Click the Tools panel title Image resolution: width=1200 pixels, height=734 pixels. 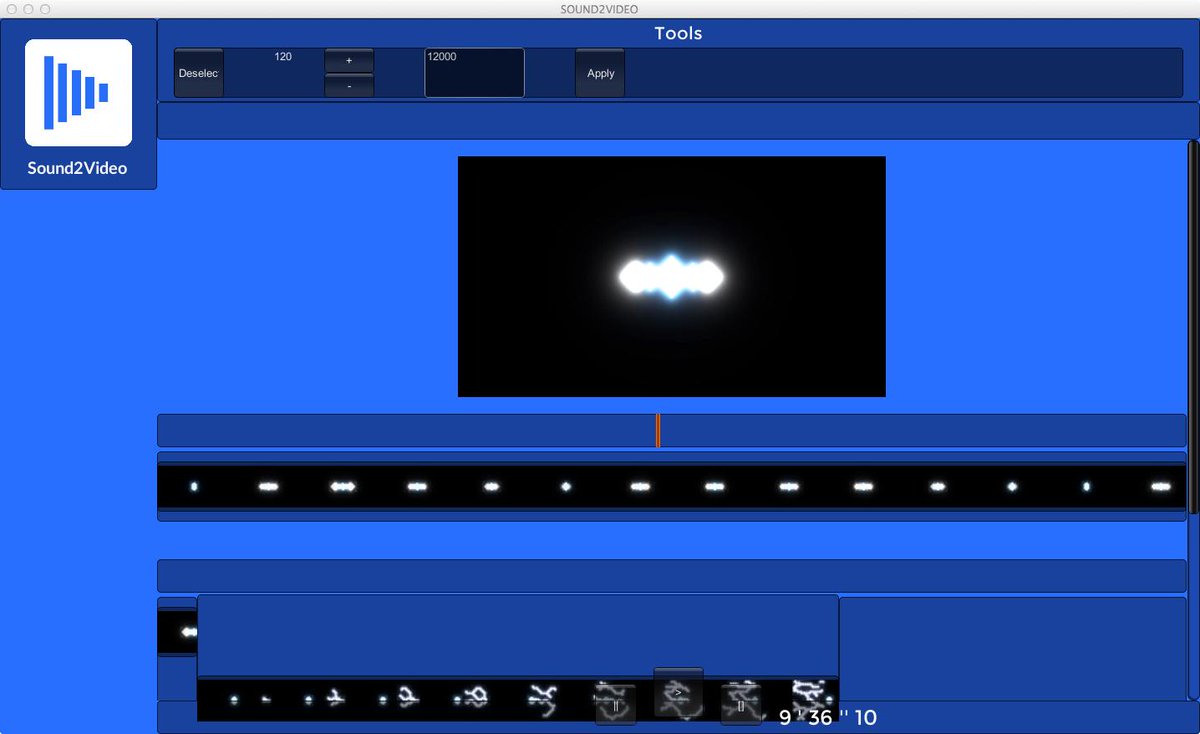coord(678,33)
